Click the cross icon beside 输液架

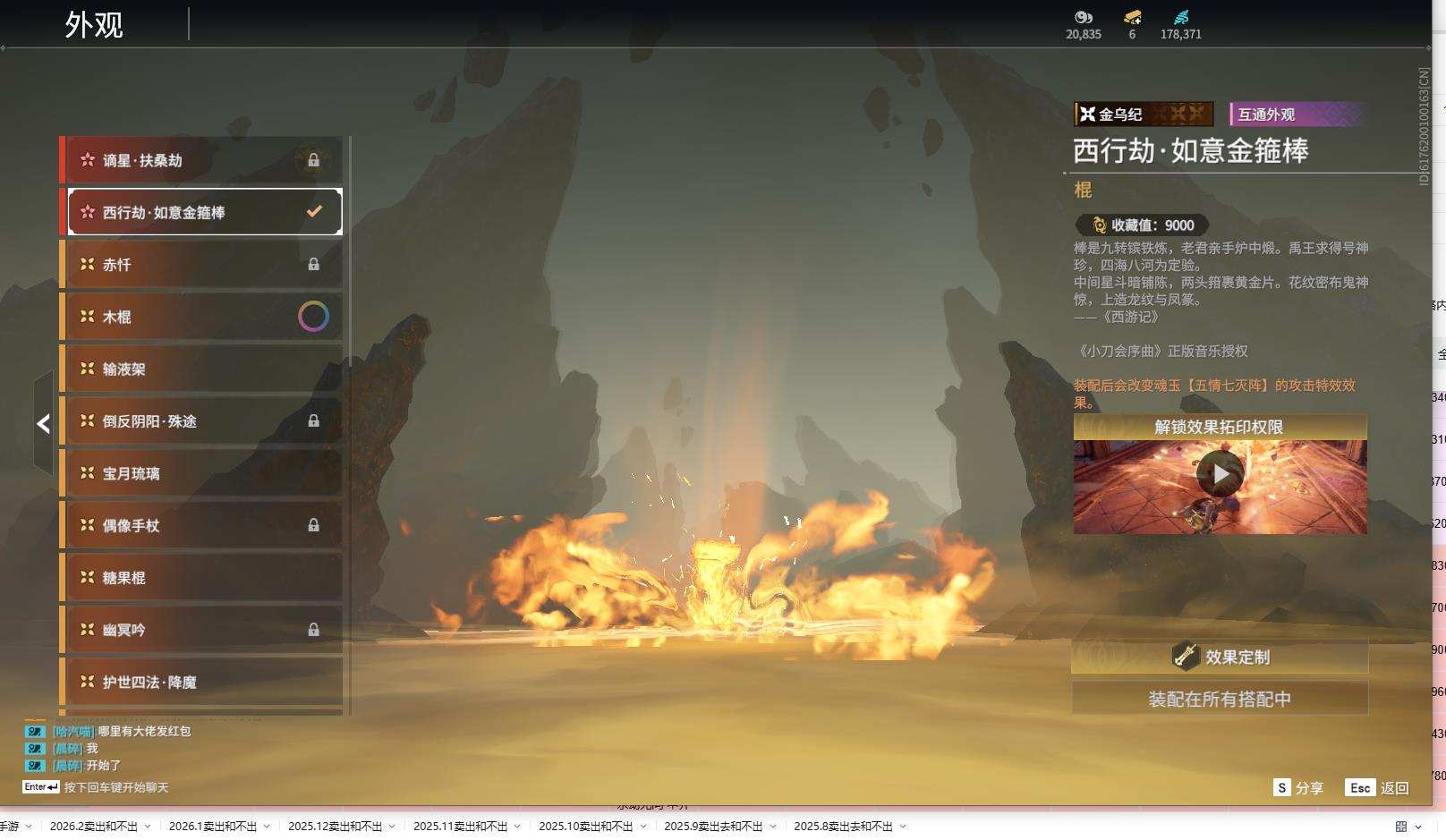coord(88,368)
